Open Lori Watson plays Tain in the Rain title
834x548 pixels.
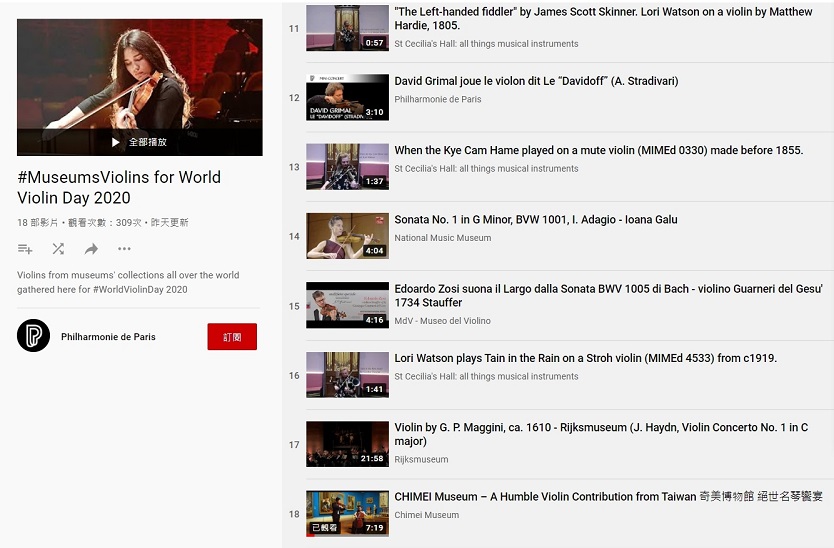tap(586, 358)
